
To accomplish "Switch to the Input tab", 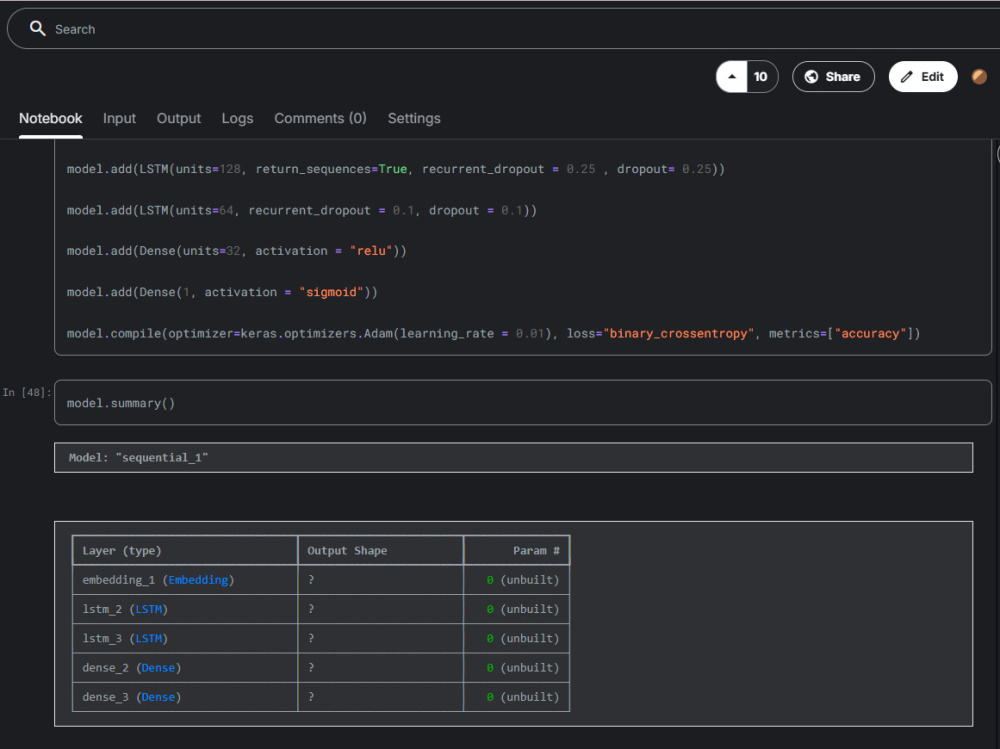I will click(119, 119).
